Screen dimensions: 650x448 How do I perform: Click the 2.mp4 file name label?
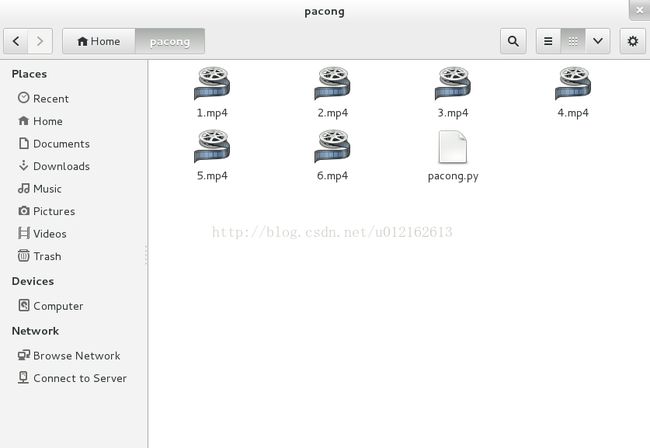(x=332, y=113)
